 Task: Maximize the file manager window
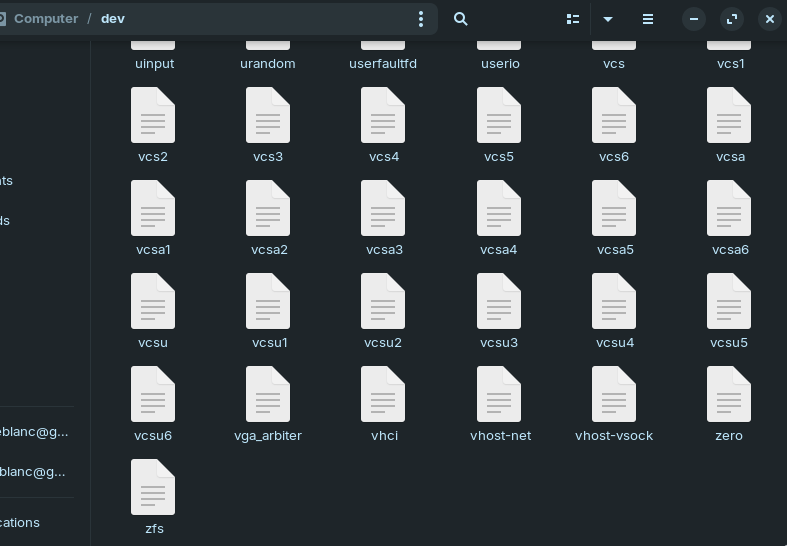tap(732, 19)
